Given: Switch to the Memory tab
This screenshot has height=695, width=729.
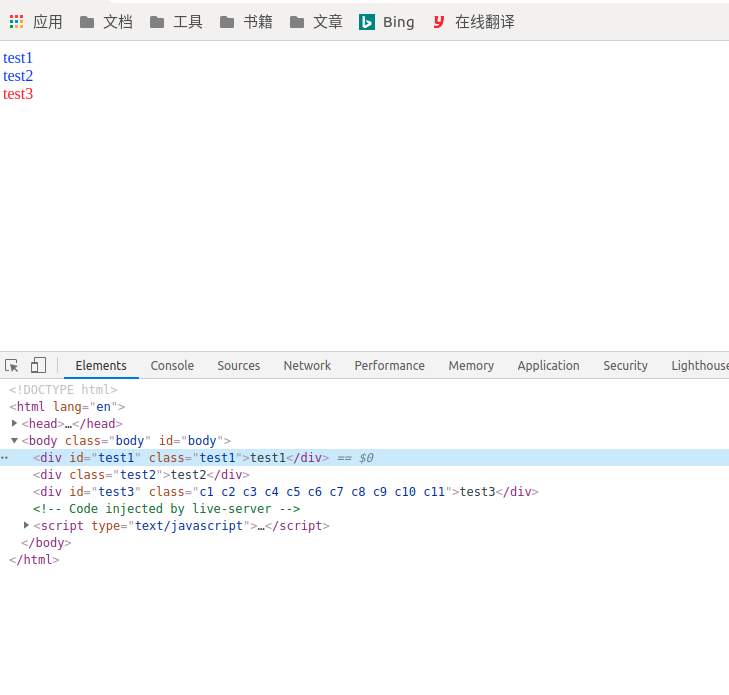Looking at the screenshot, I should [x=471, y=365].
